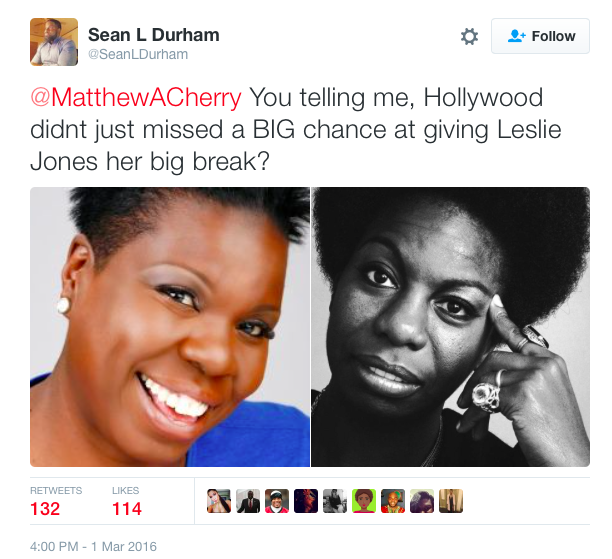
Task: Open first liker avatar in the row
Action: tap(219, 501)
